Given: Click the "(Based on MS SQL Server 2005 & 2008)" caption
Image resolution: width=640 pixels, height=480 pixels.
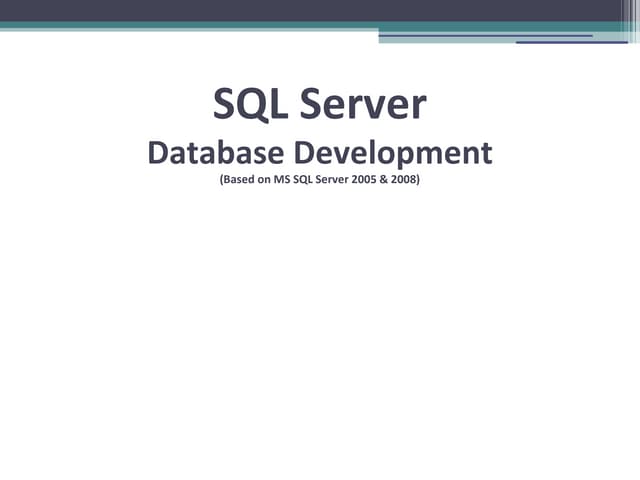Looking at the screenshot, I should click(320, 183).
